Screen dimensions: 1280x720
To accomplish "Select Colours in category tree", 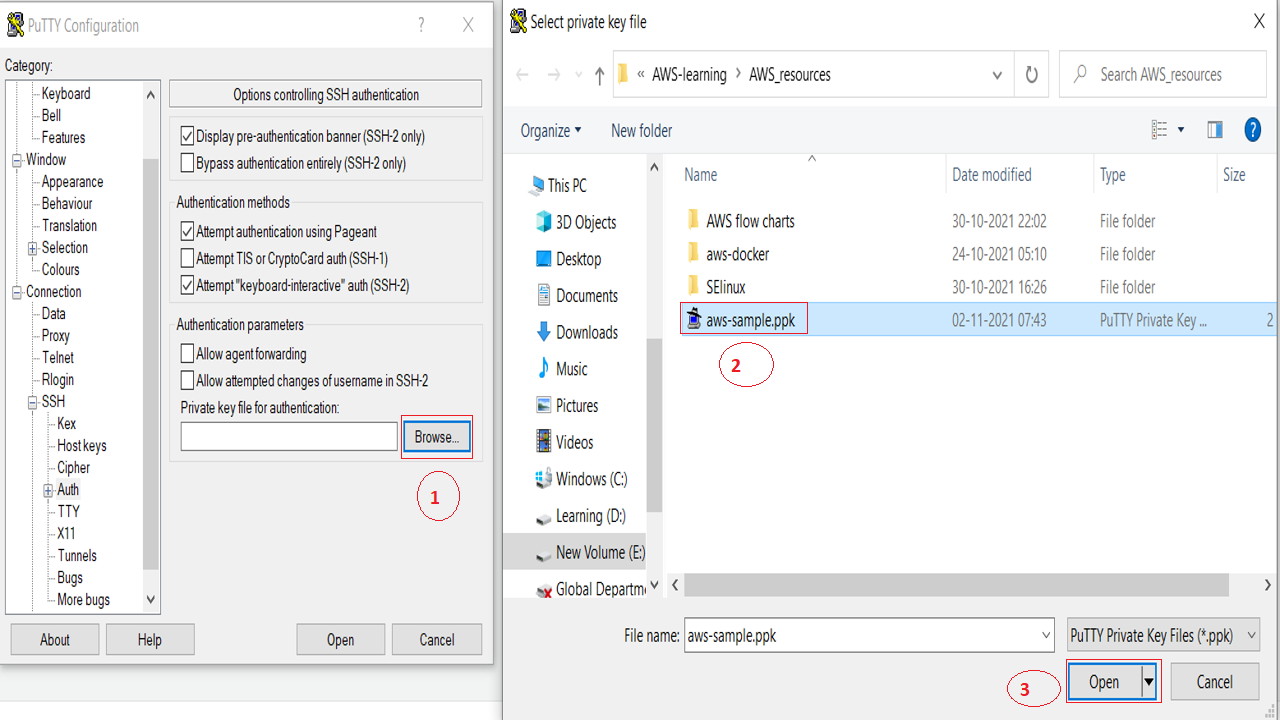I will (60, 270).
